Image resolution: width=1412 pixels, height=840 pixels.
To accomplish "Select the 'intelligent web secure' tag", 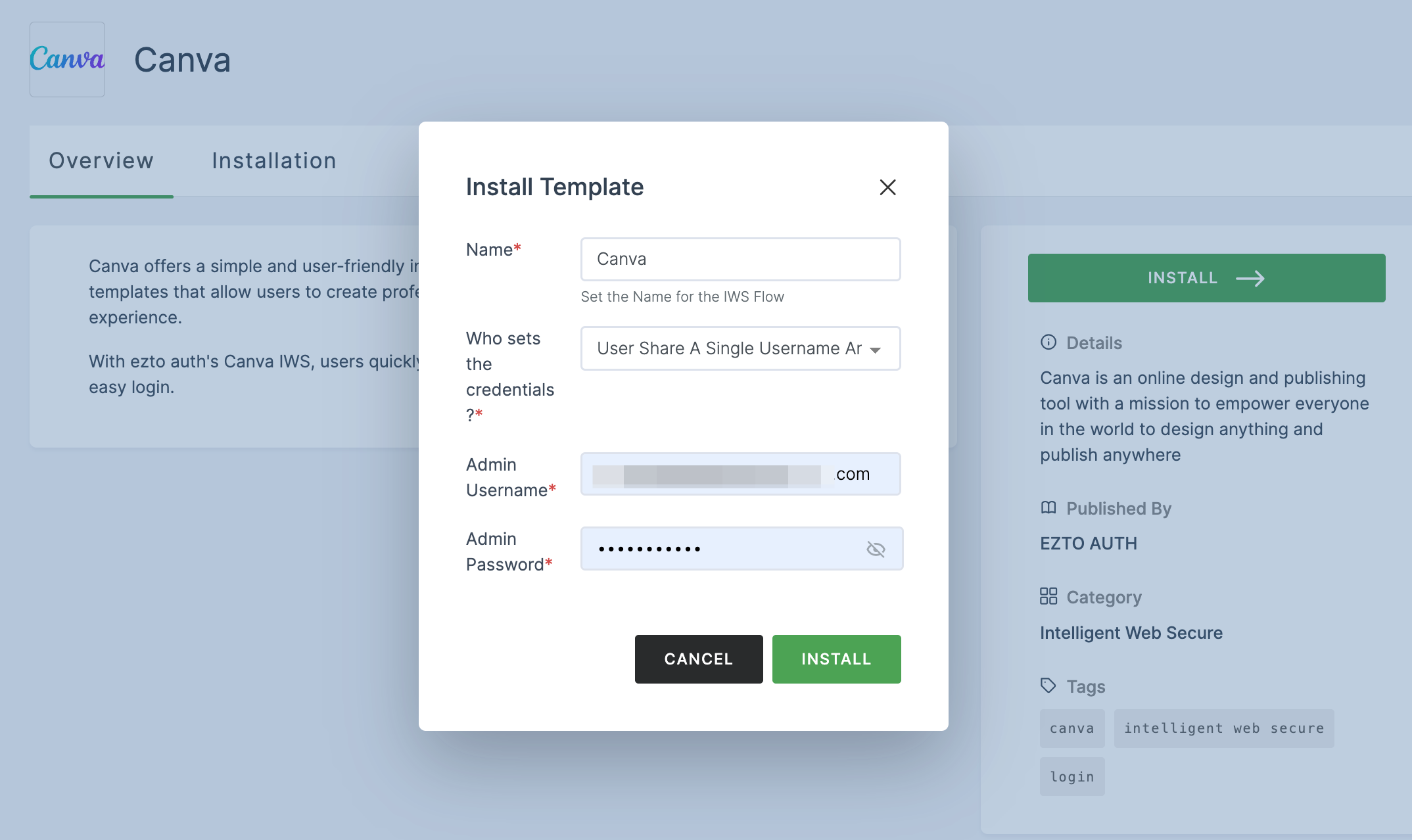I will 1224,728.
